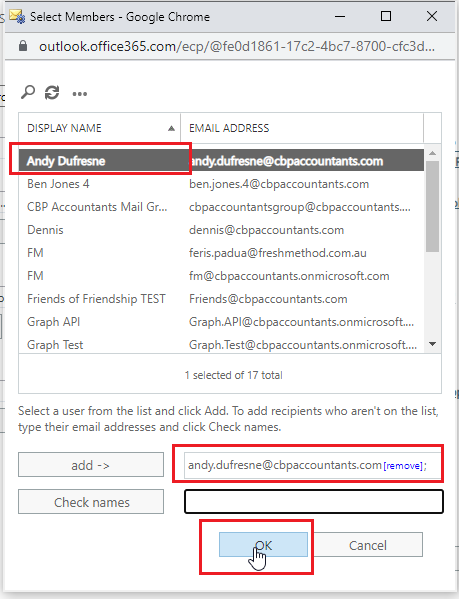Click the padlock site info icon

23,46
